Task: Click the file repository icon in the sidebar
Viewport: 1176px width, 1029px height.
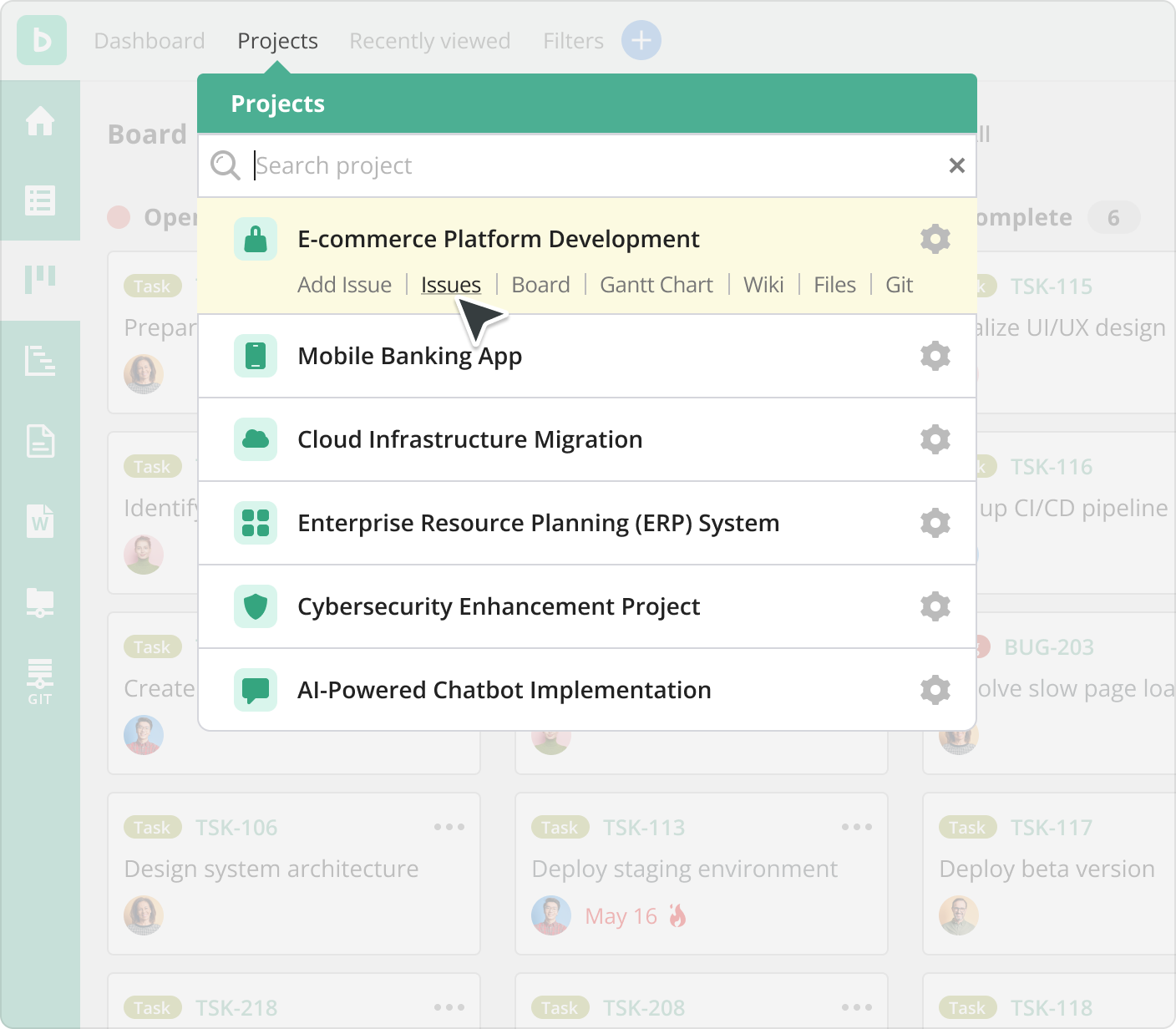Action: (x=40, y=602)
